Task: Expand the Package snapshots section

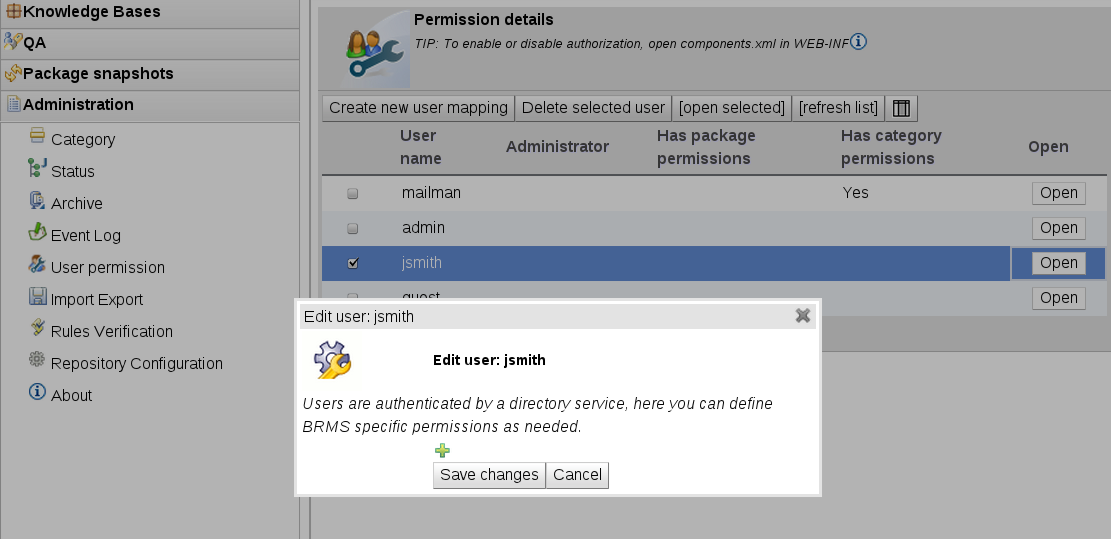Action: click(98, 74)
